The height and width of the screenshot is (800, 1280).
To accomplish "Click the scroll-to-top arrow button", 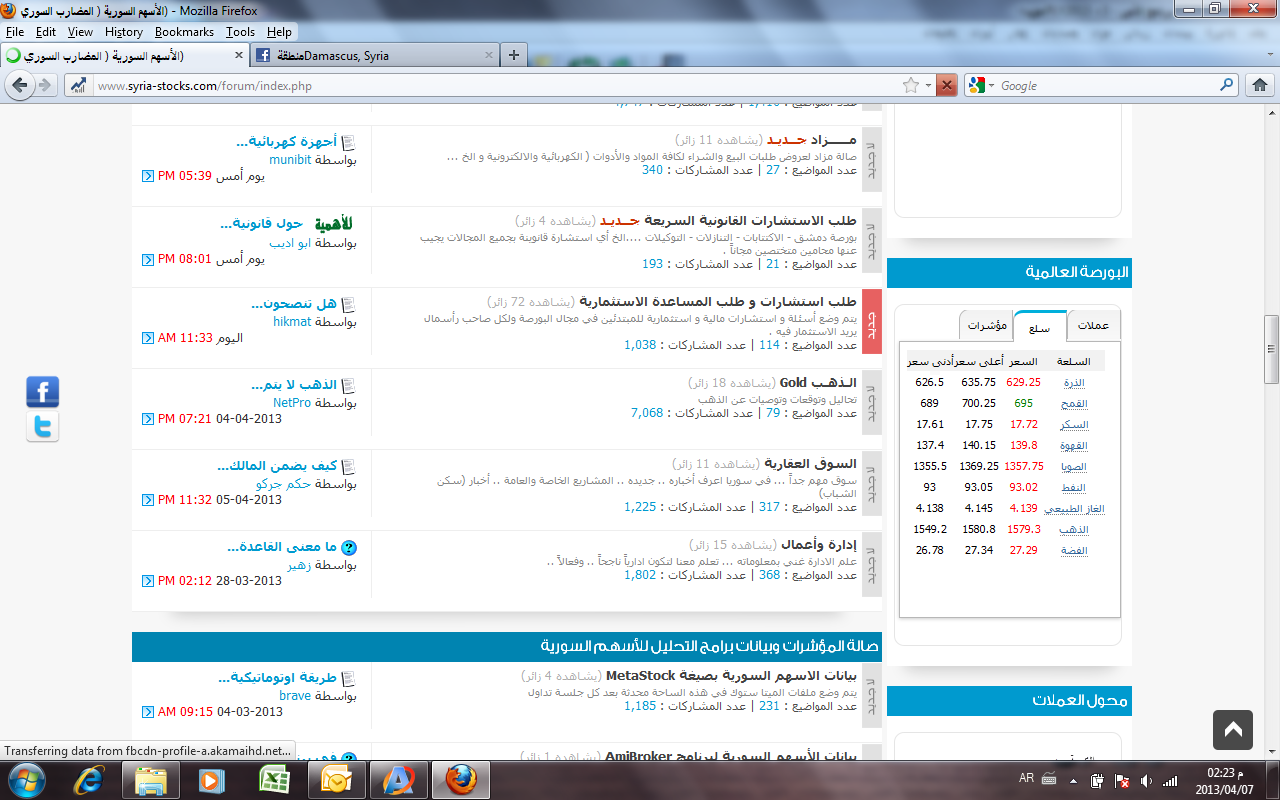I will click(x=1233, y=730).
